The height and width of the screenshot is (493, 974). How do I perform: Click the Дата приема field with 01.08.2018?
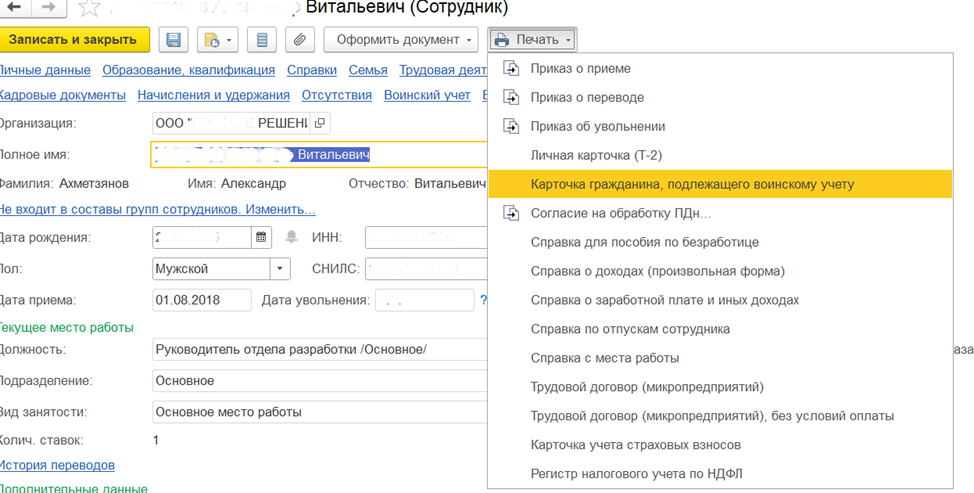[x=202, y=301]
